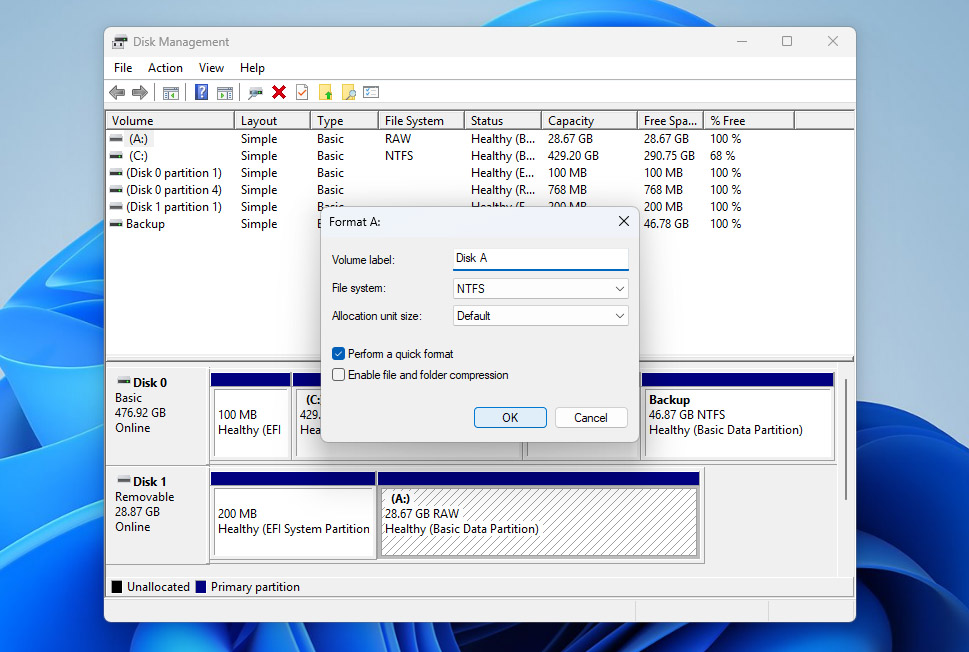
Task: Edit the Volume label input field
Action: (540, 258)
